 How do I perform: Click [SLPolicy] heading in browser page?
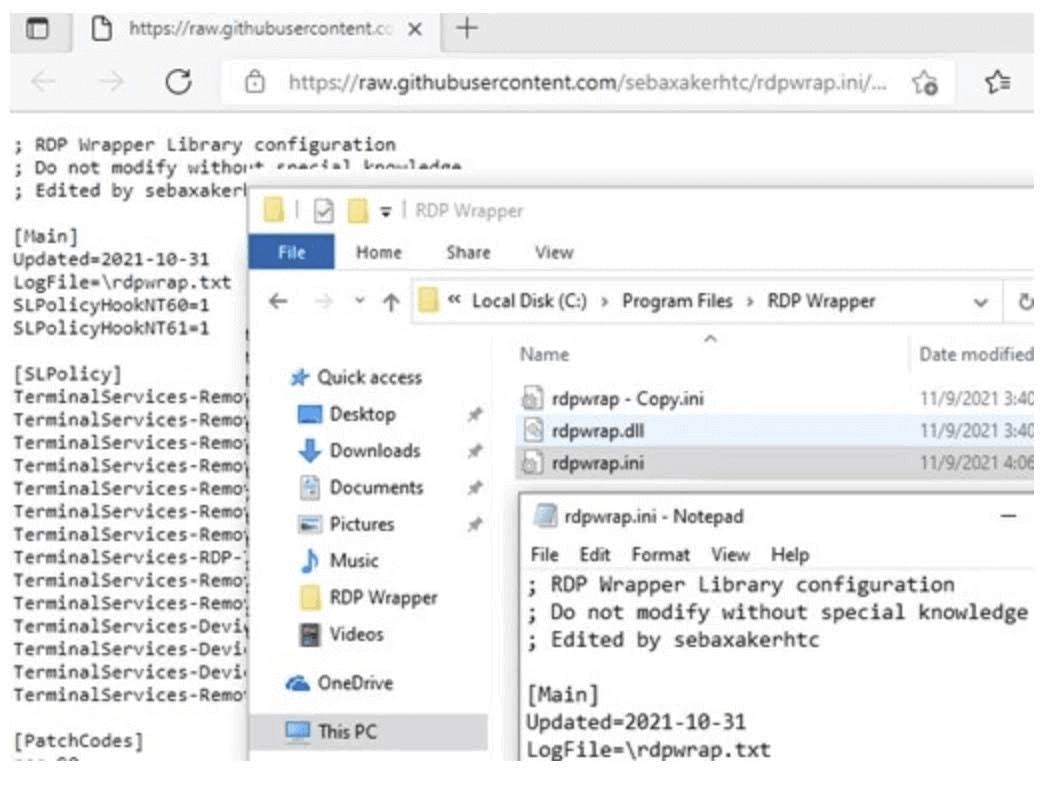tap(68, 374)
